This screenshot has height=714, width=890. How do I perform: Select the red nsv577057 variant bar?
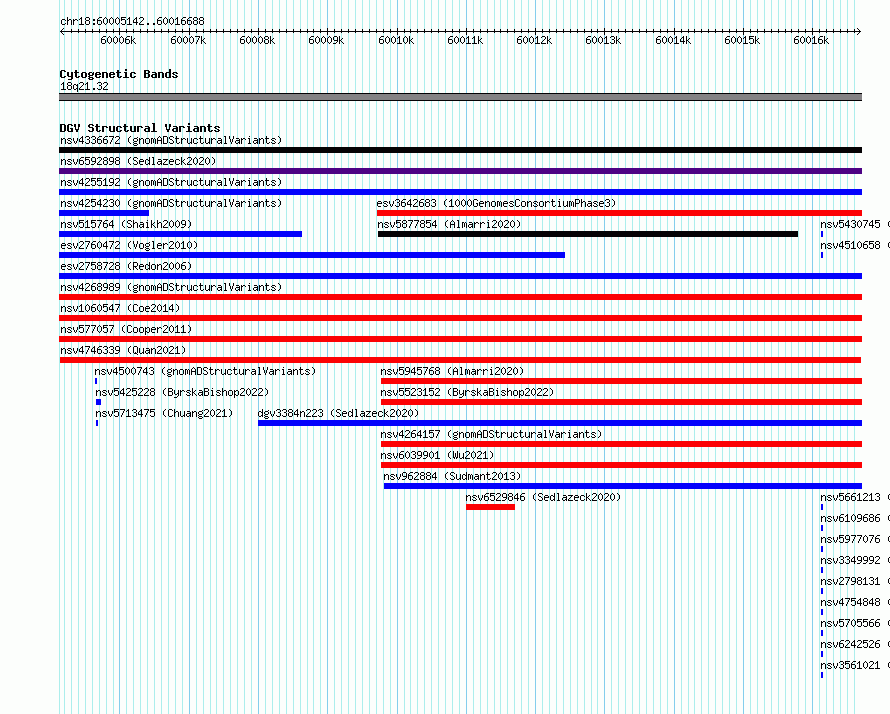[x=460, y=339]
